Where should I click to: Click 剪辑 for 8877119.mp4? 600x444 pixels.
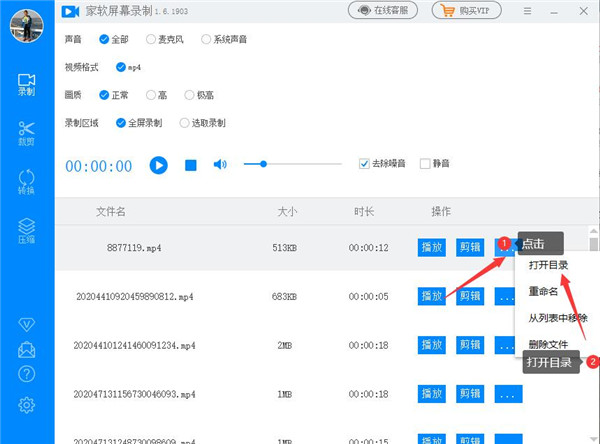coord(470,247)
